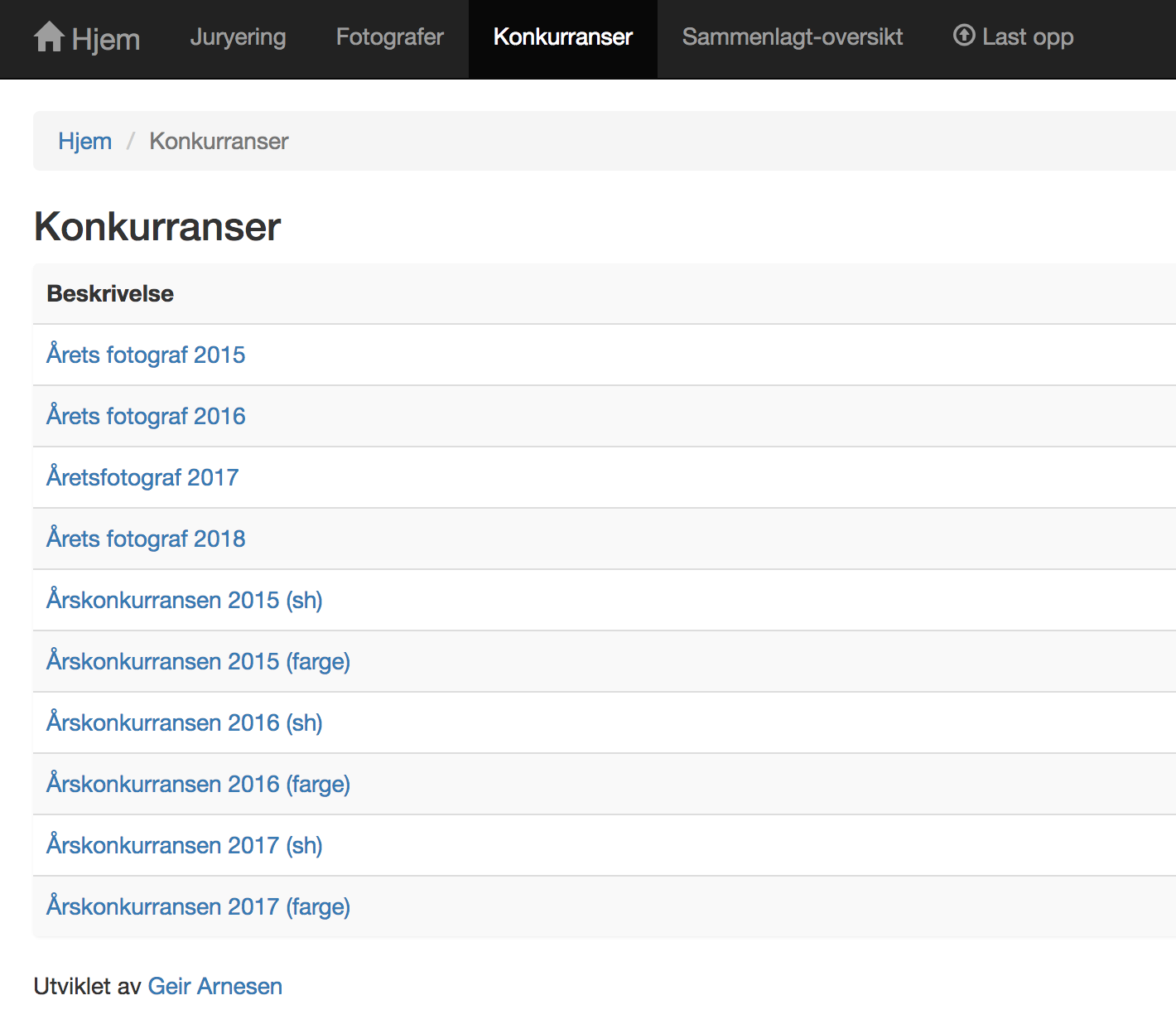Click the Beskrivelse column header
Screen dimensions: 1176x1034
pos(110,293)
